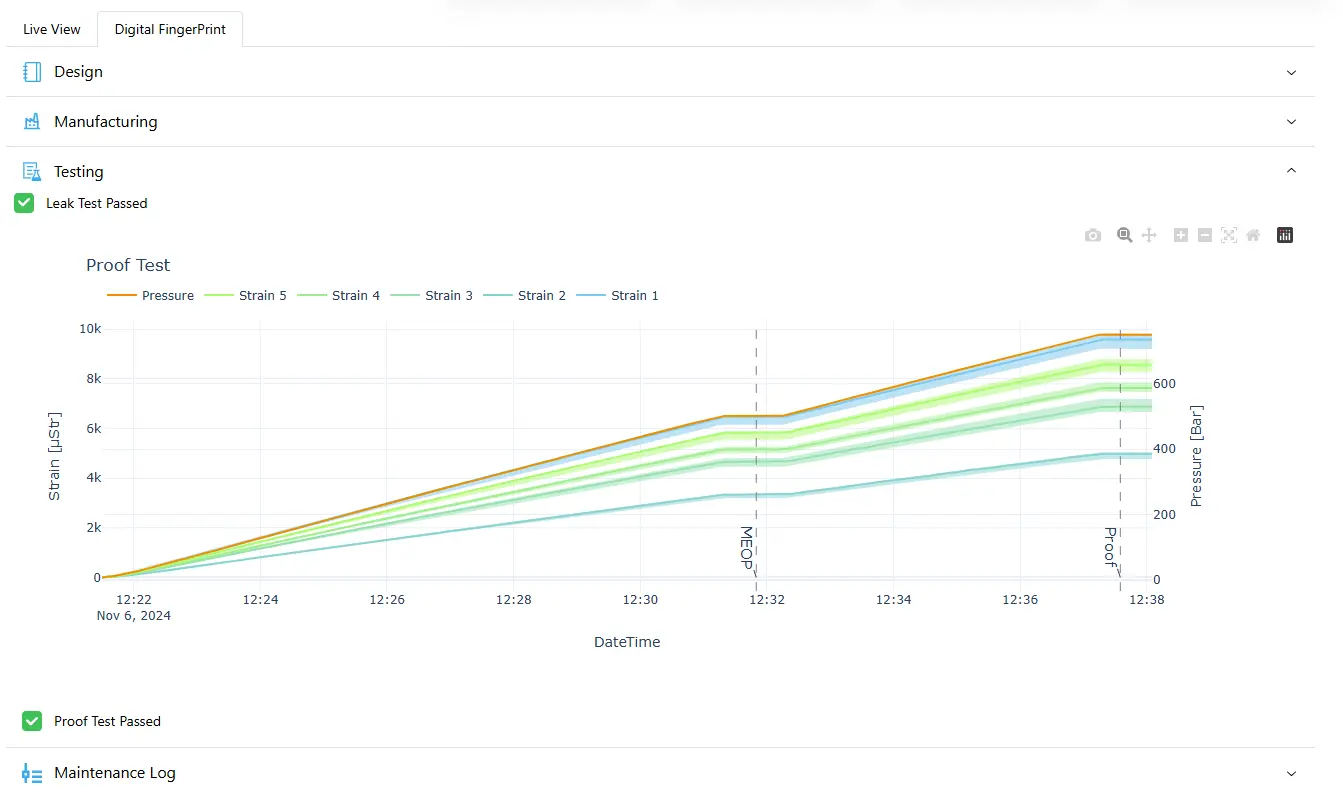Screen dimensions: 1343x795
Task: Activate the Pan tool in chart toolbar
Action: click(x=1149, y=235)
